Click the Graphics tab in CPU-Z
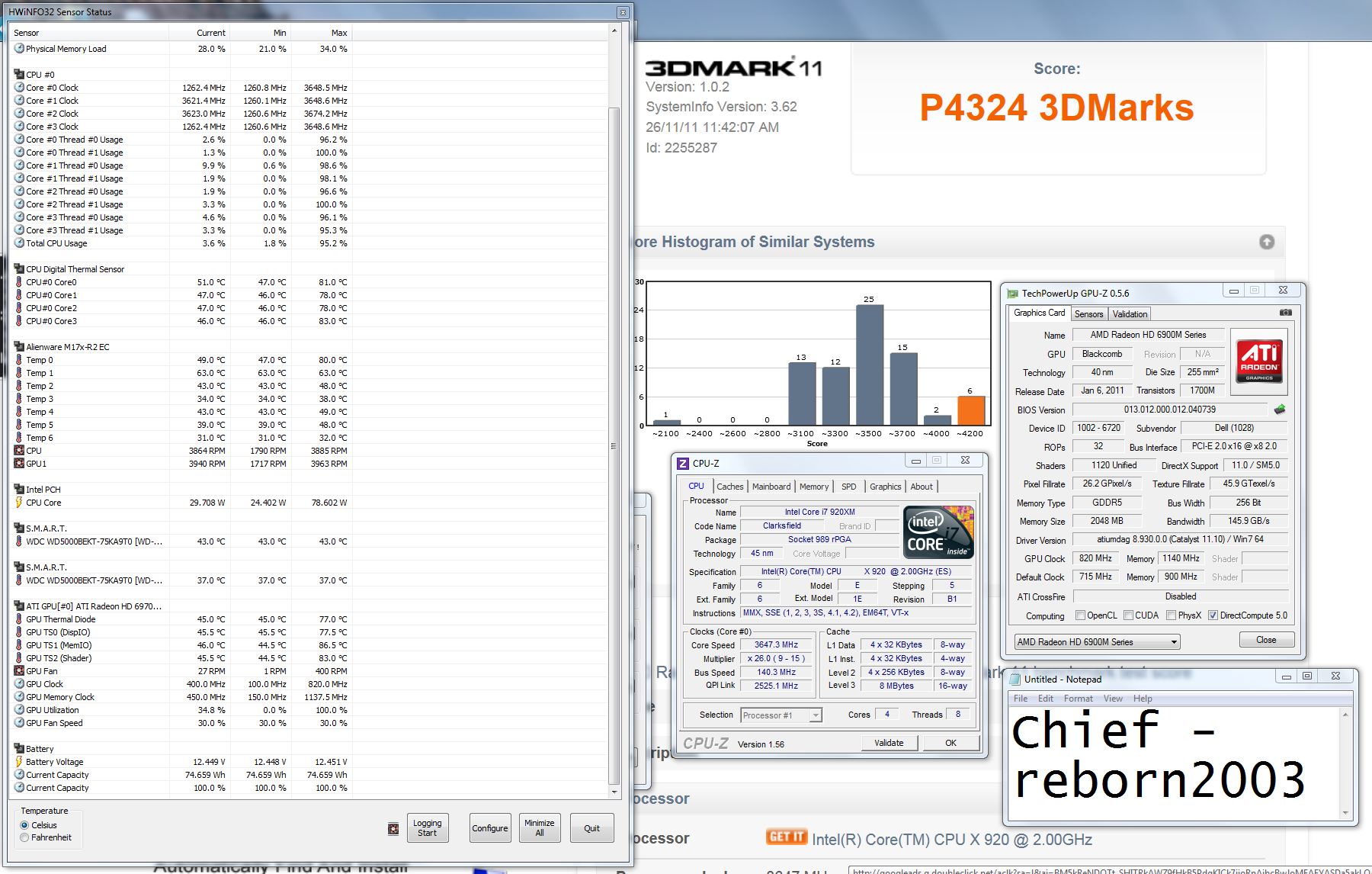1372x874 pixels. [x=885, y=487]
